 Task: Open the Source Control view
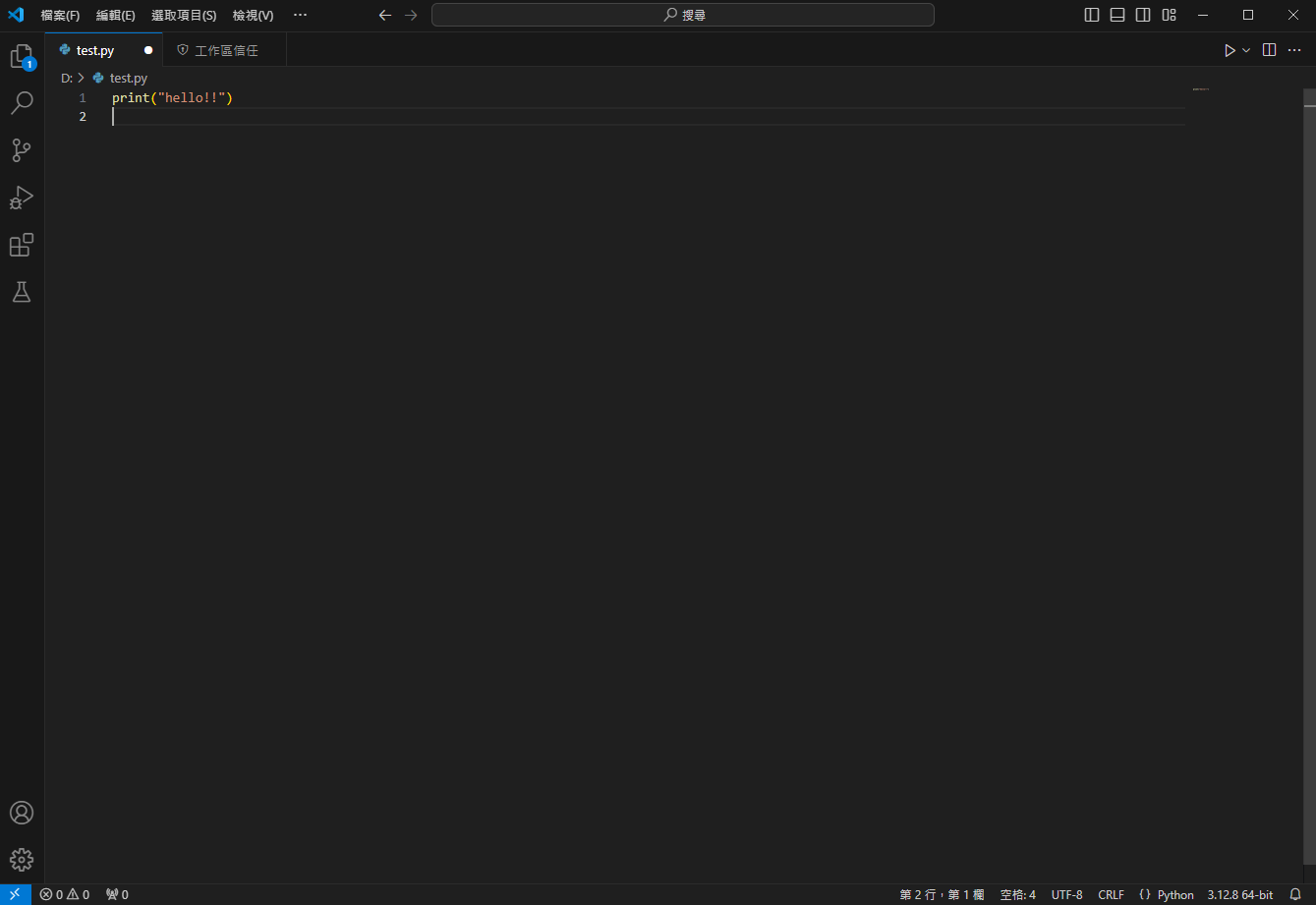tap(22, 150)
